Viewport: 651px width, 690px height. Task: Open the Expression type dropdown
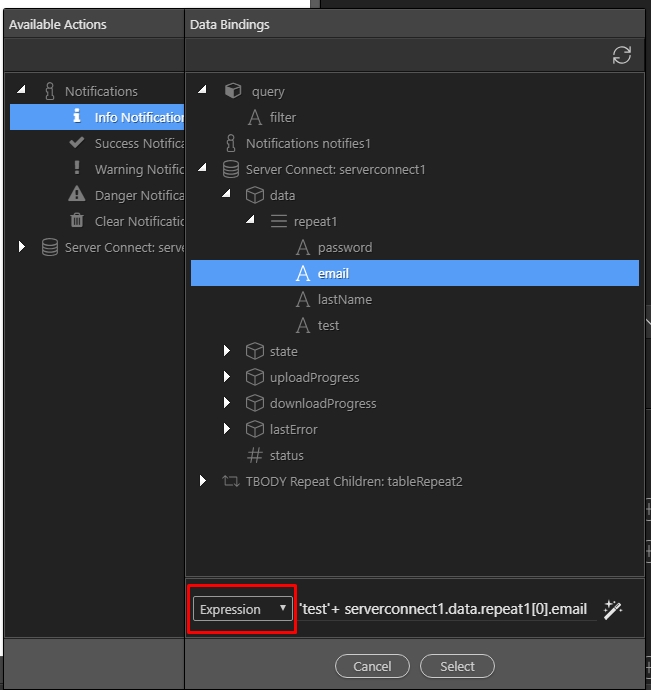[x=243, y=609]
